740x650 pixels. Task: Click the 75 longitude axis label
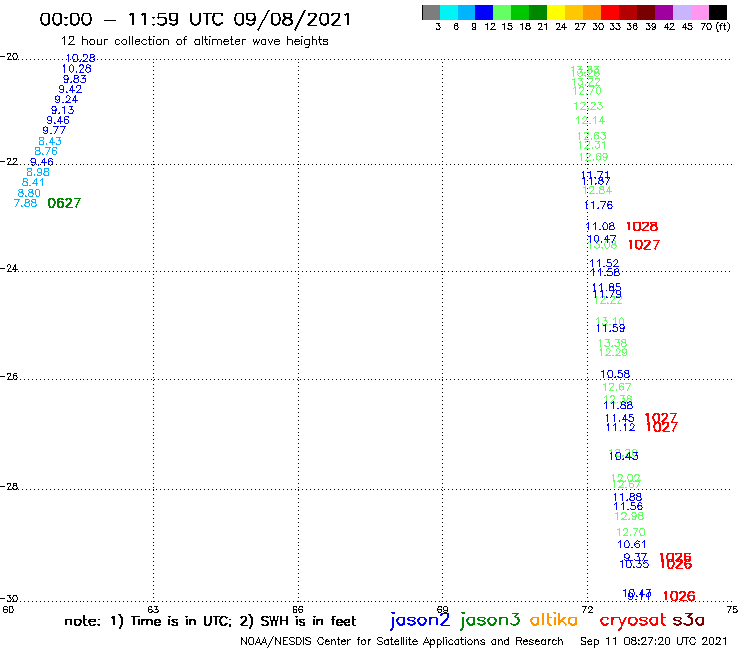click(732, 609)
